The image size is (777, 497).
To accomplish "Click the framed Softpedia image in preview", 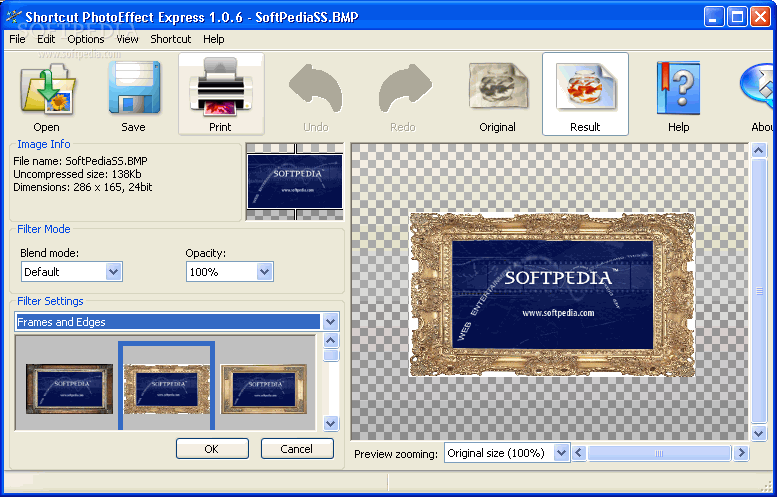I will [553, 294].
